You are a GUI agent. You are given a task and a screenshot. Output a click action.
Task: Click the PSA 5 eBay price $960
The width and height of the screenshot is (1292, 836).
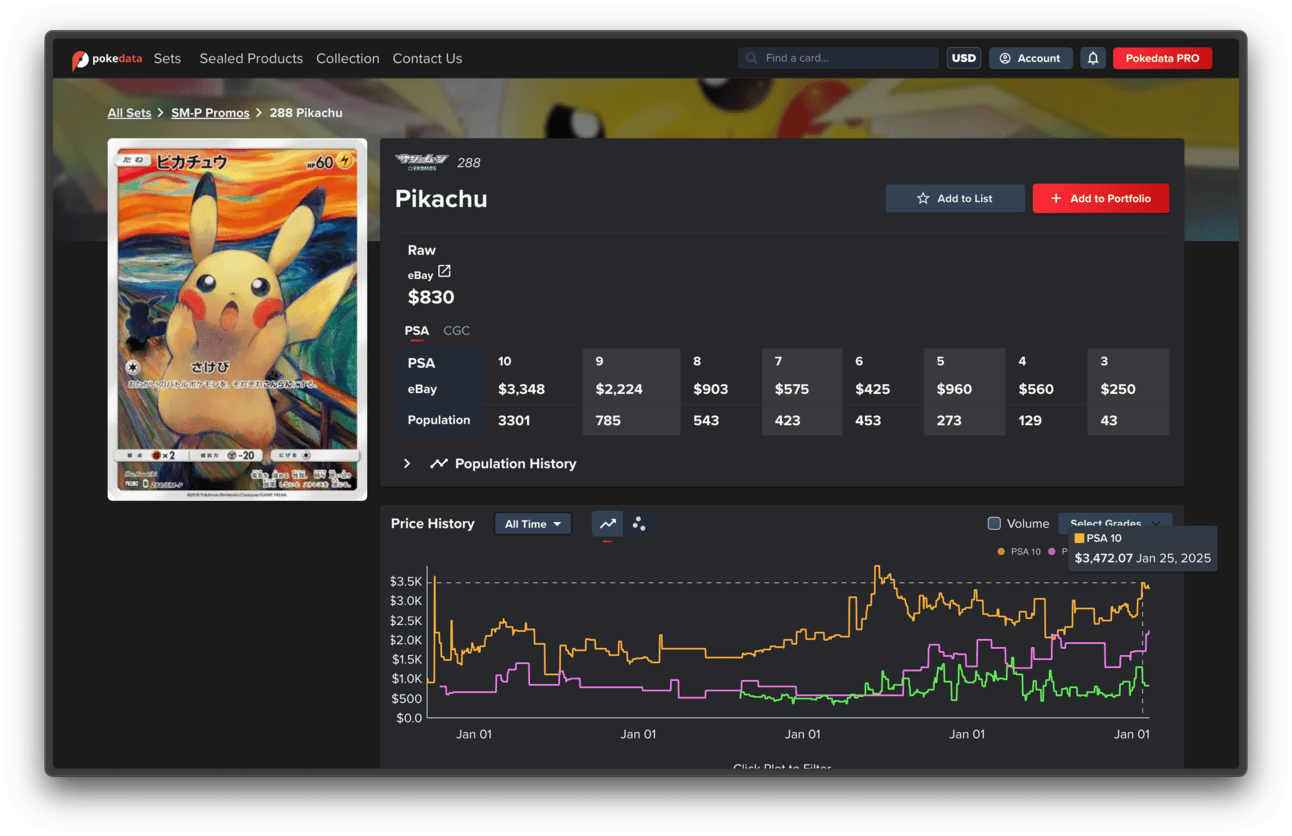954,389
